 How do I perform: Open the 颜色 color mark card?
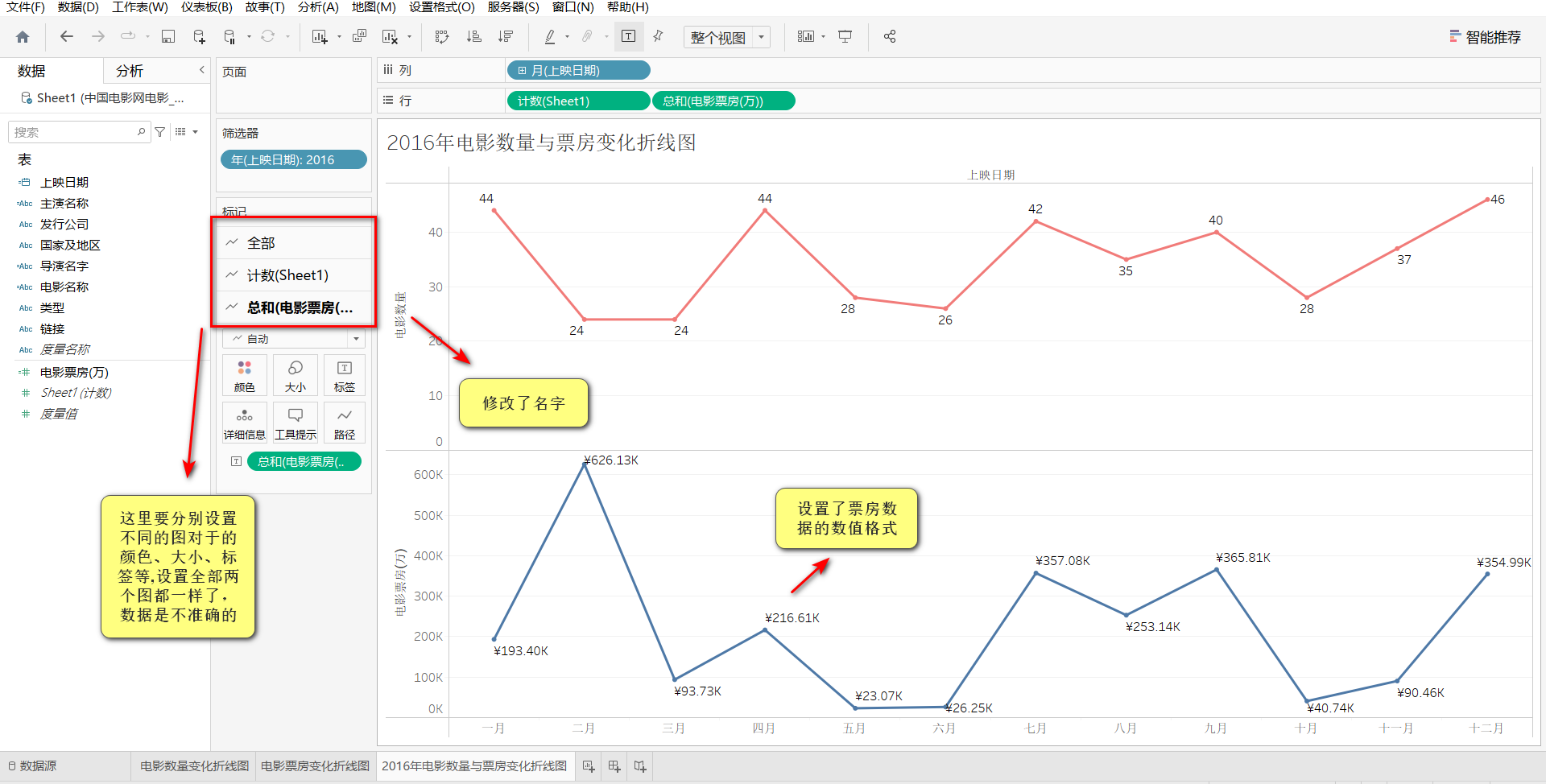245,376
